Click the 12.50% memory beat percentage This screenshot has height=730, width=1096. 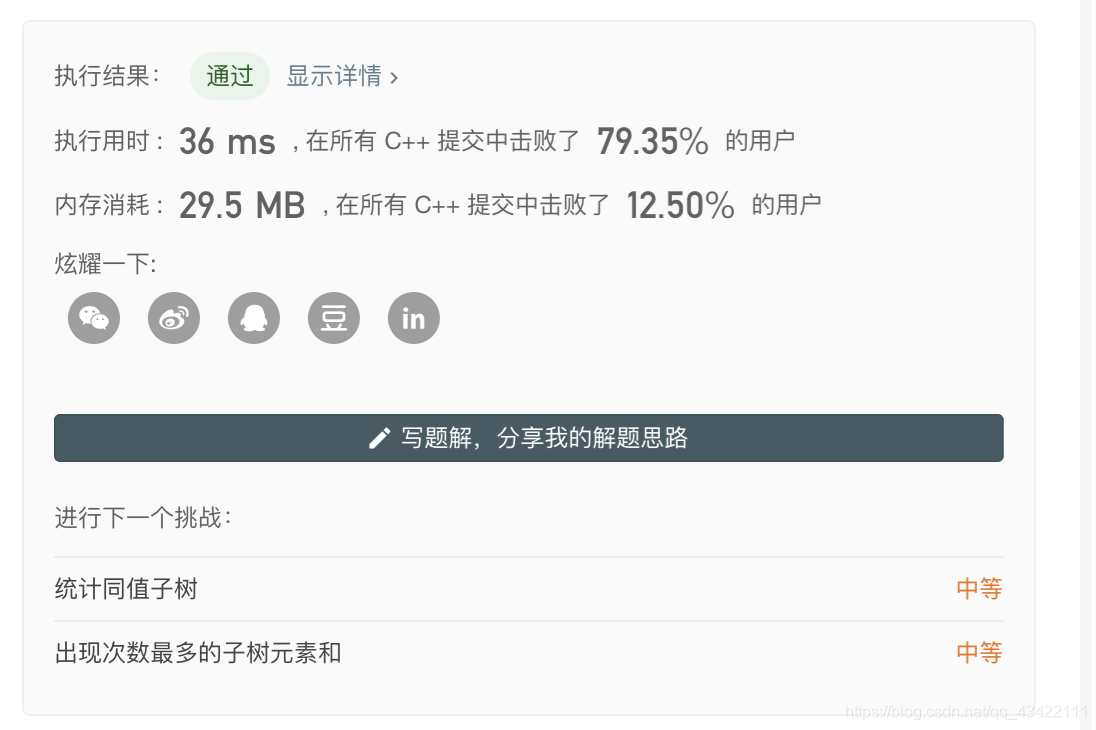[679, 205]
